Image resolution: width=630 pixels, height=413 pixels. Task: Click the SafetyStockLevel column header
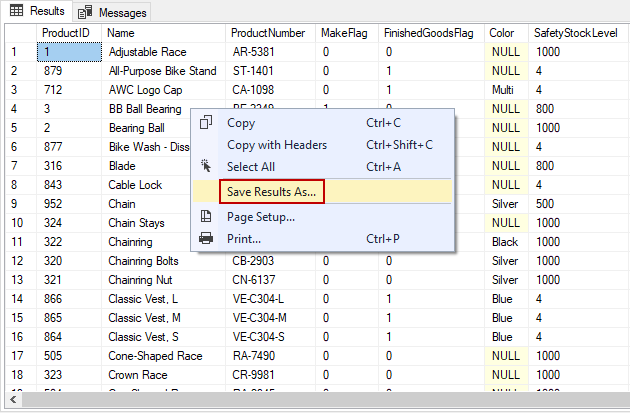click(575, 33)
